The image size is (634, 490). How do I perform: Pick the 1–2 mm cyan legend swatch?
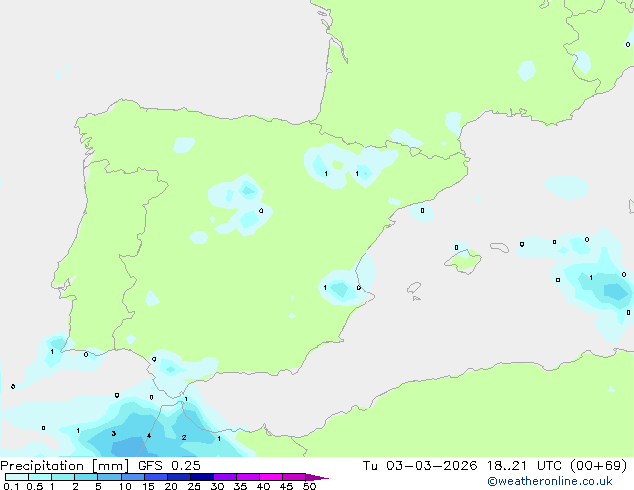pos(63,477)
